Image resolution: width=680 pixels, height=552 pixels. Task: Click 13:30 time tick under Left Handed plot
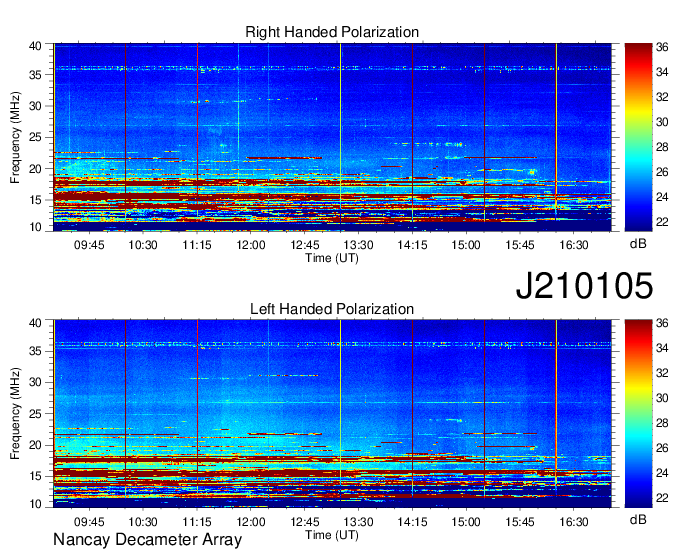359,522
